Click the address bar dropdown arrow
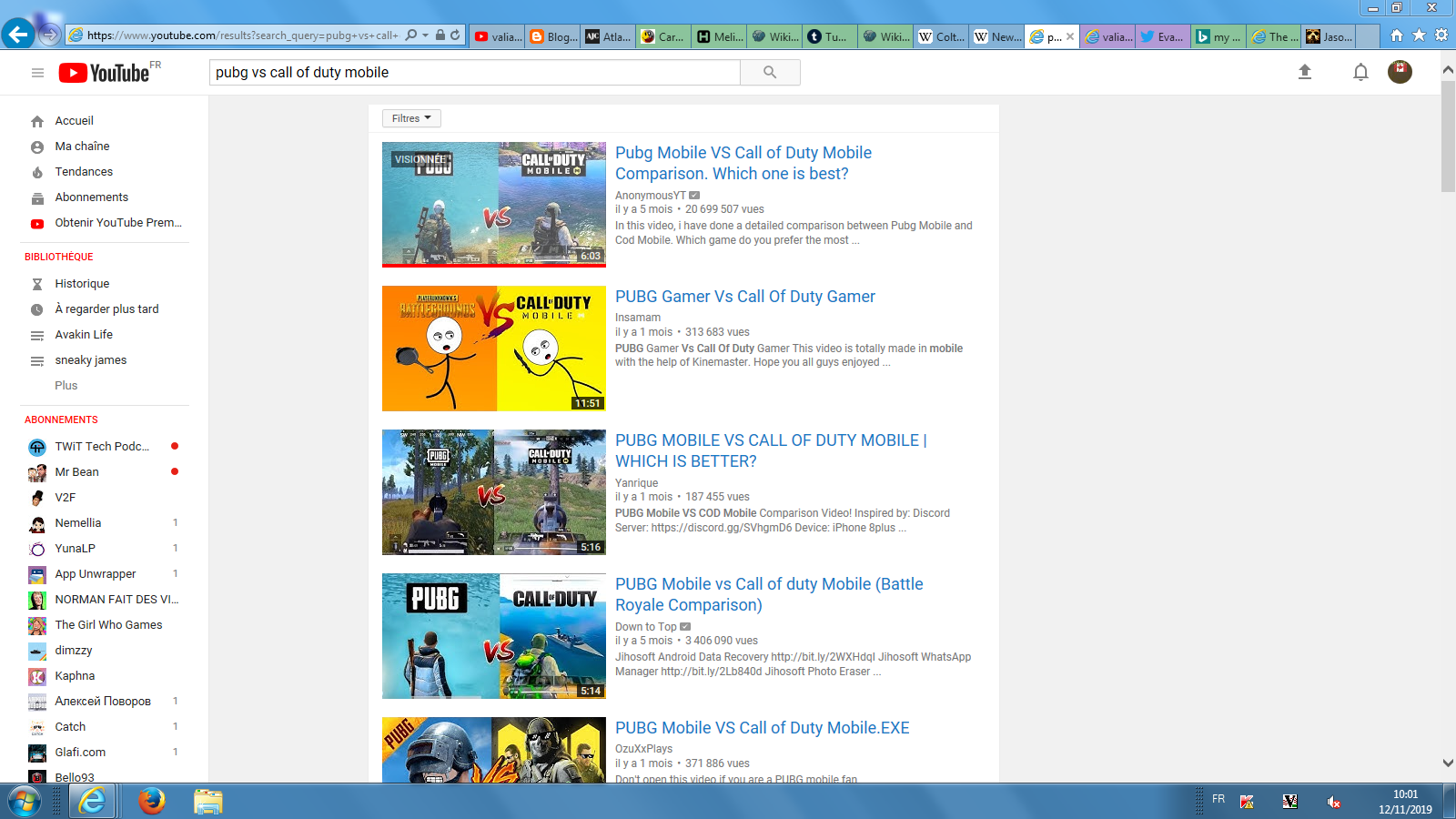The width and height of the screenshot is (1456, 819). pyautogui.click(x=425, y=35)
